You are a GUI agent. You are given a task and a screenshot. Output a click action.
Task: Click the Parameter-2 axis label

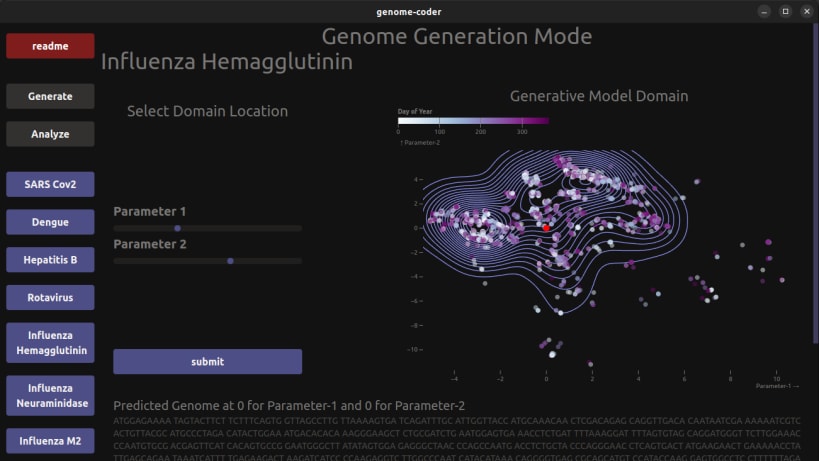coord(420,143)
